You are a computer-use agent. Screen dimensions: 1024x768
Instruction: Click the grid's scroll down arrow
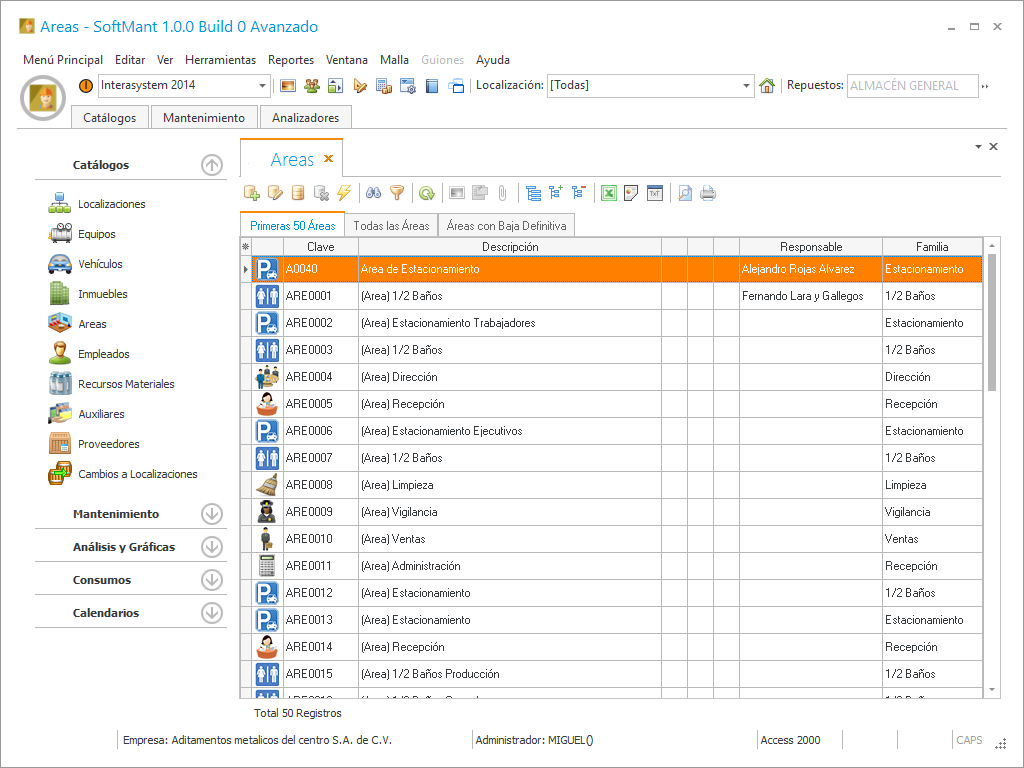coord(992,690)
